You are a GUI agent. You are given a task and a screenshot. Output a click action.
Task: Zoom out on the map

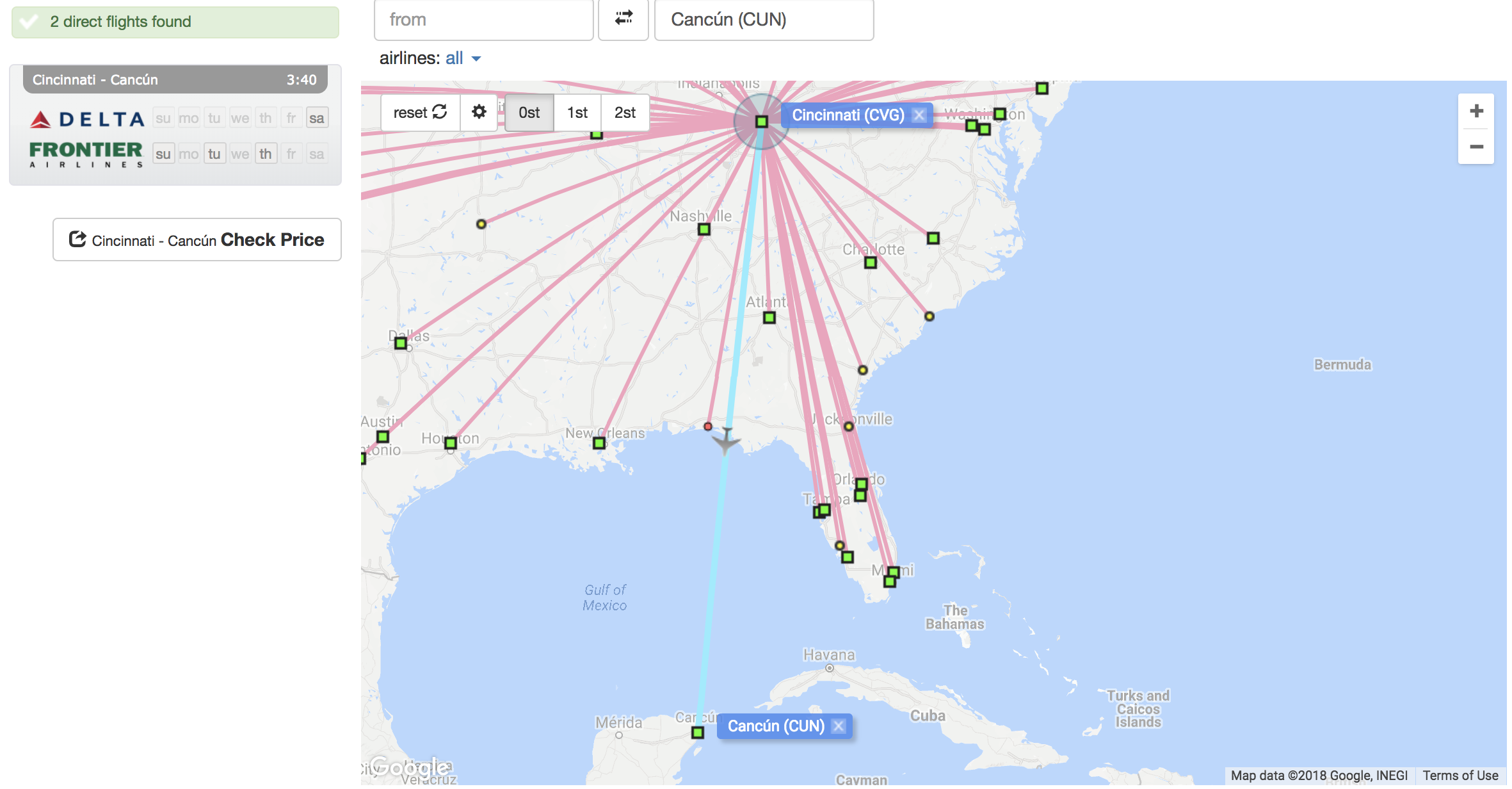point(1476,147)
